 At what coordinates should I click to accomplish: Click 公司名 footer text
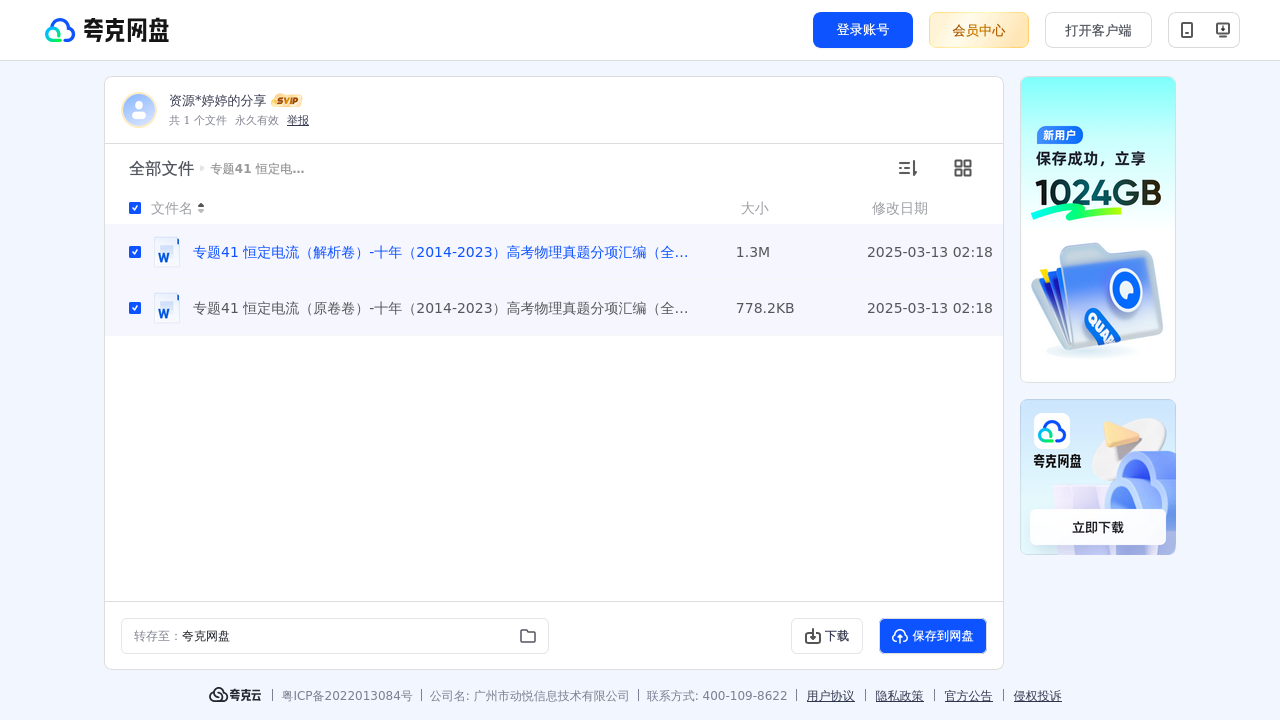(x=530, y=696)
